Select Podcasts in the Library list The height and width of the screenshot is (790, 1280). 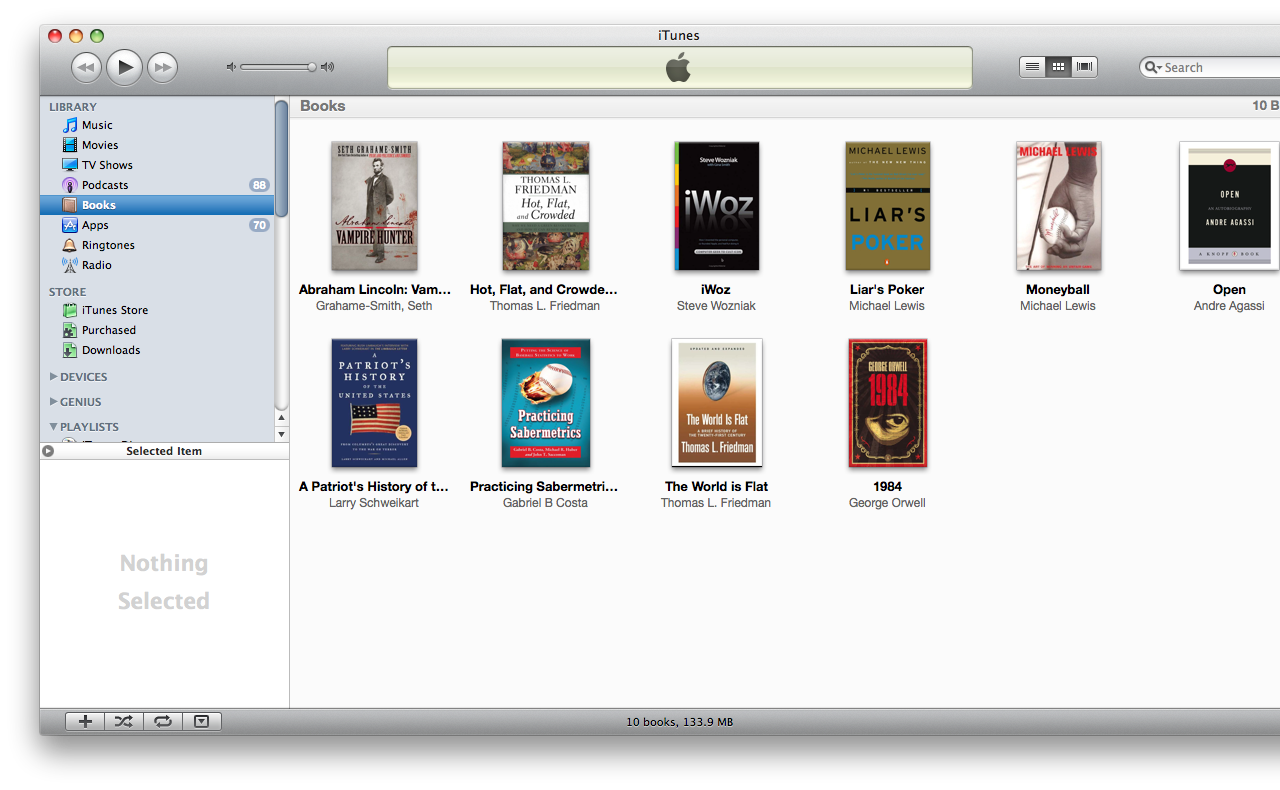157,185
